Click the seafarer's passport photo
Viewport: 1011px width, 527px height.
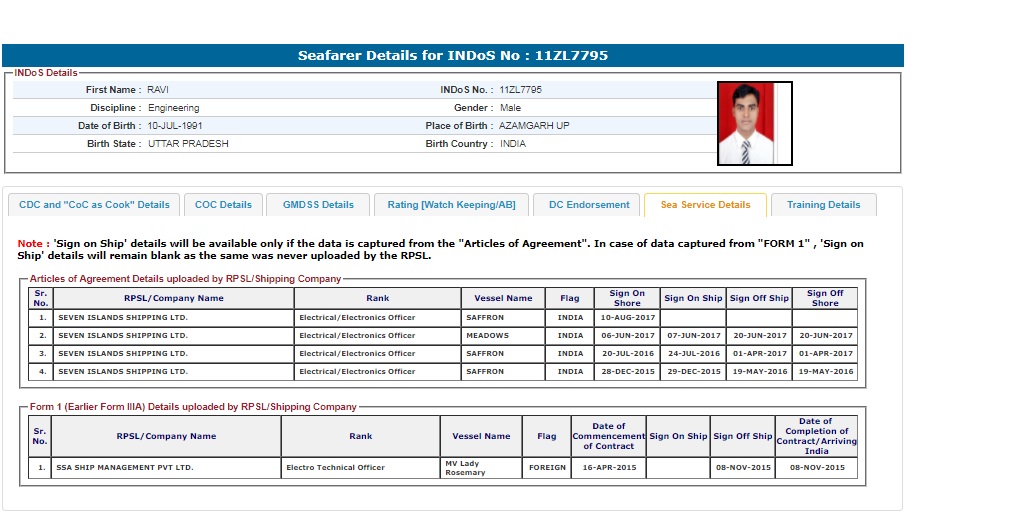755,123
